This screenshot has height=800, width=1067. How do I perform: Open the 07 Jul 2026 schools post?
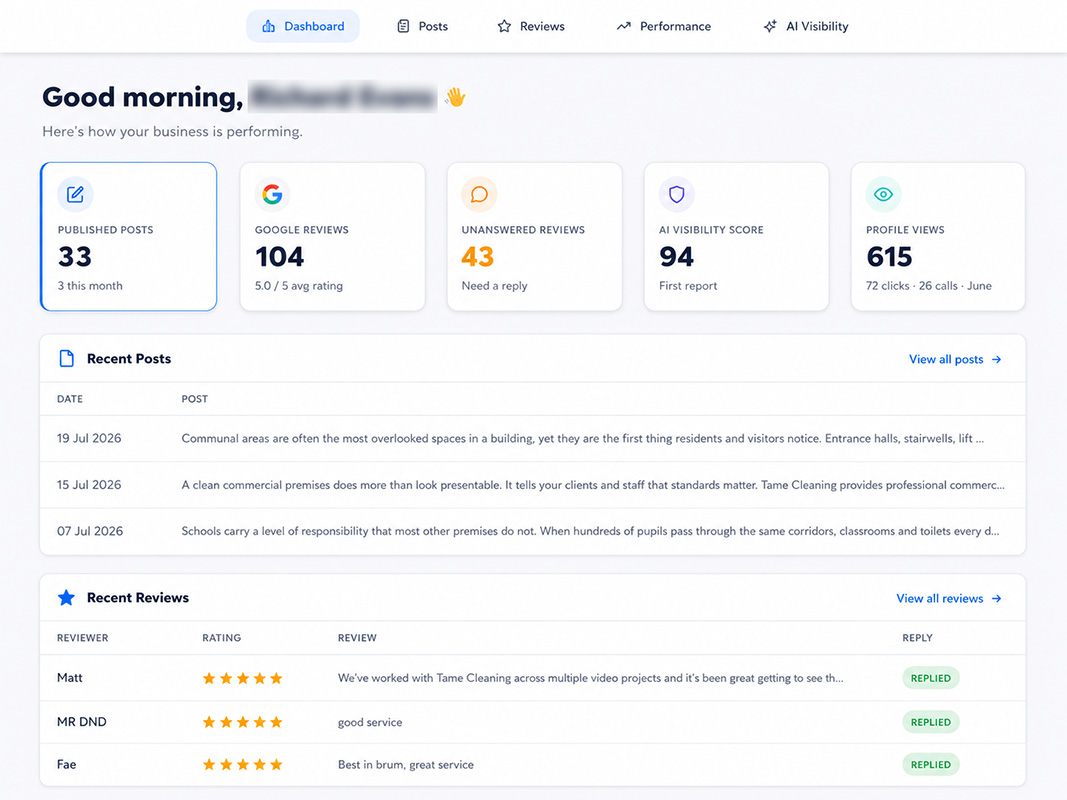click(x=590, y=531)
